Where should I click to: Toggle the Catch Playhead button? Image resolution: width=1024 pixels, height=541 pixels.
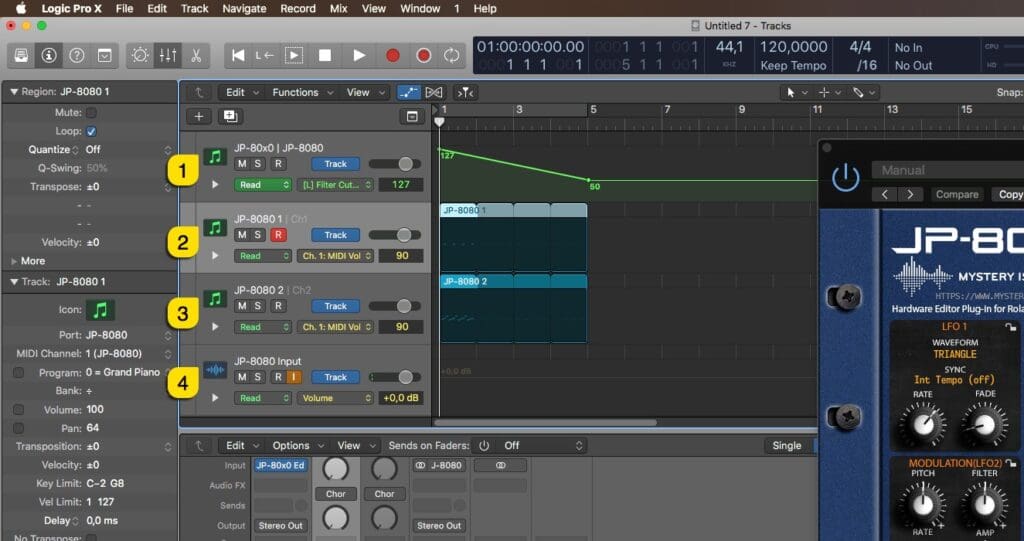(x=465, y=93)
